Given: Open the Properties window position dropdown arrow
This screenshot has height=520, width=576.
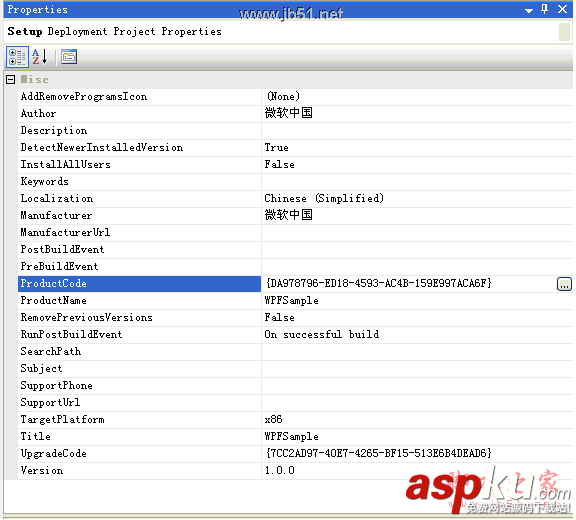Looking at the screenshot, I should pos(529,10).
